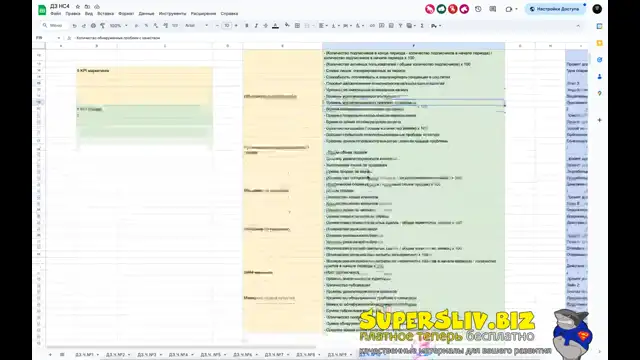Open the Вид menu
Image resolution: width=640 pixels, height=360 pixels.
tap(89, 13)
